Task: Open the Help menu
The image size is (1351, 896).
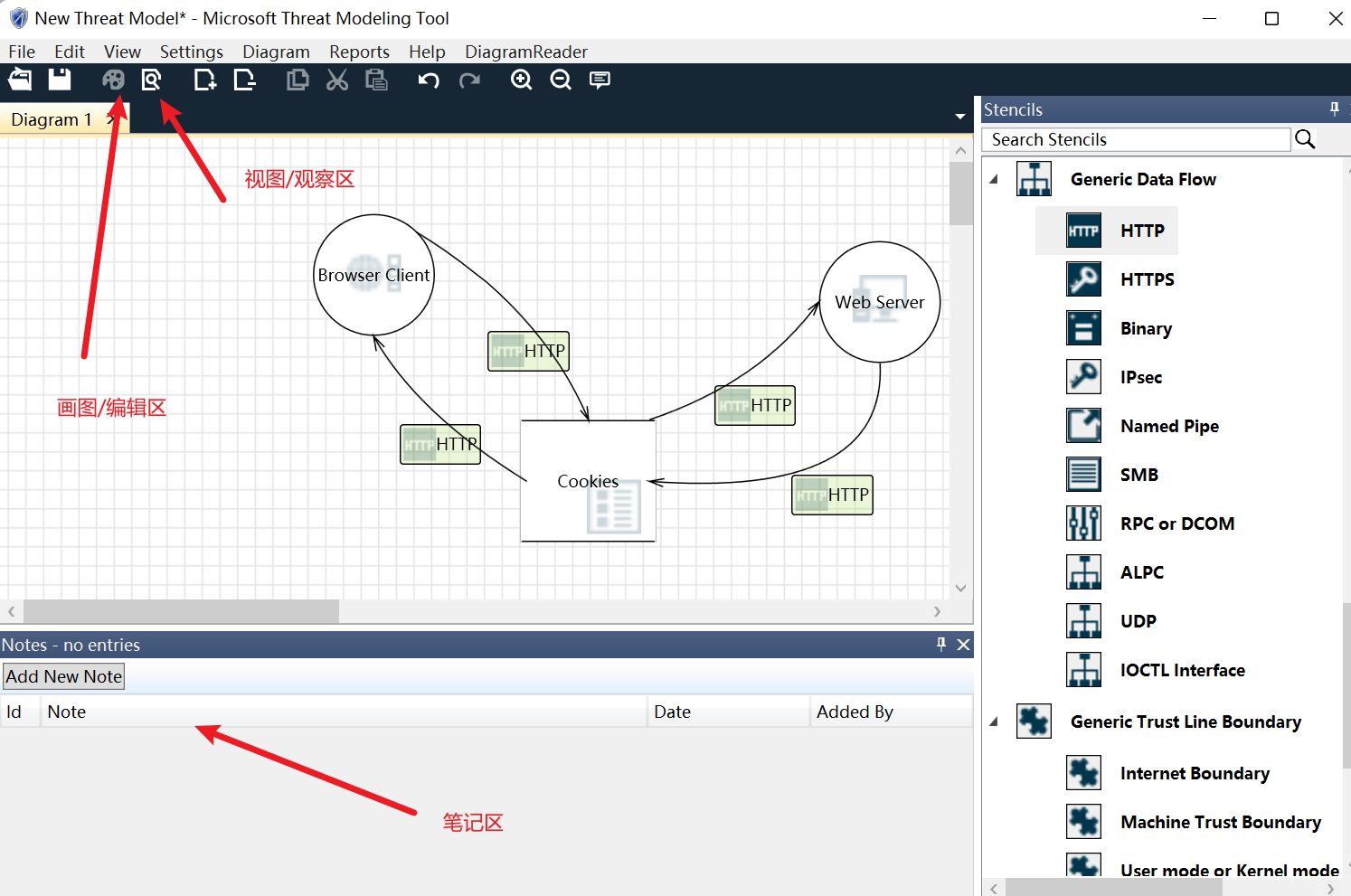Action: tap(427, 52)
